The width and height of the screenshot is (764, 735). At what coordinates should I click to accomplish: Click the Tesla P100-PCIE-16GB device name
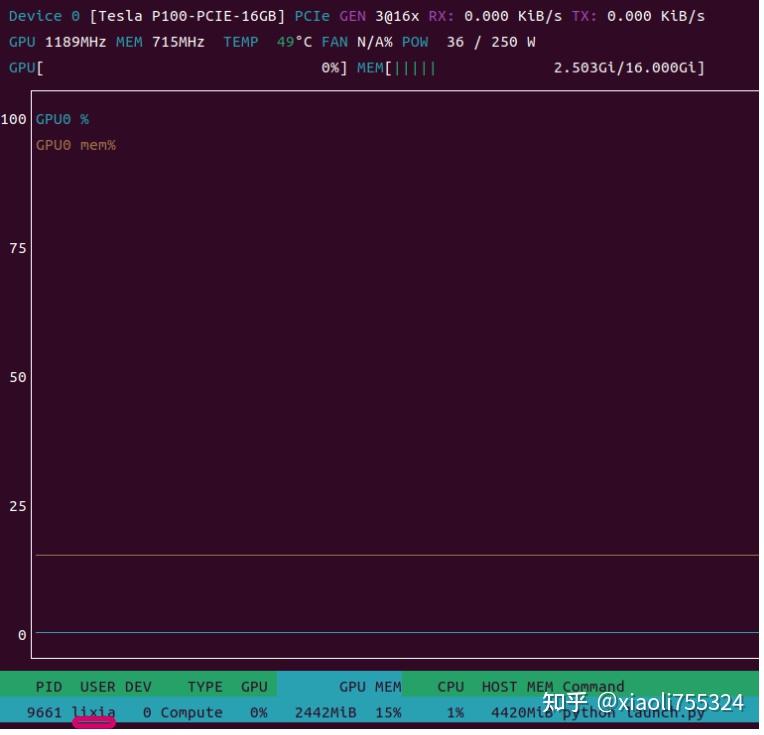pyautogui.click(x=187, y=17)
